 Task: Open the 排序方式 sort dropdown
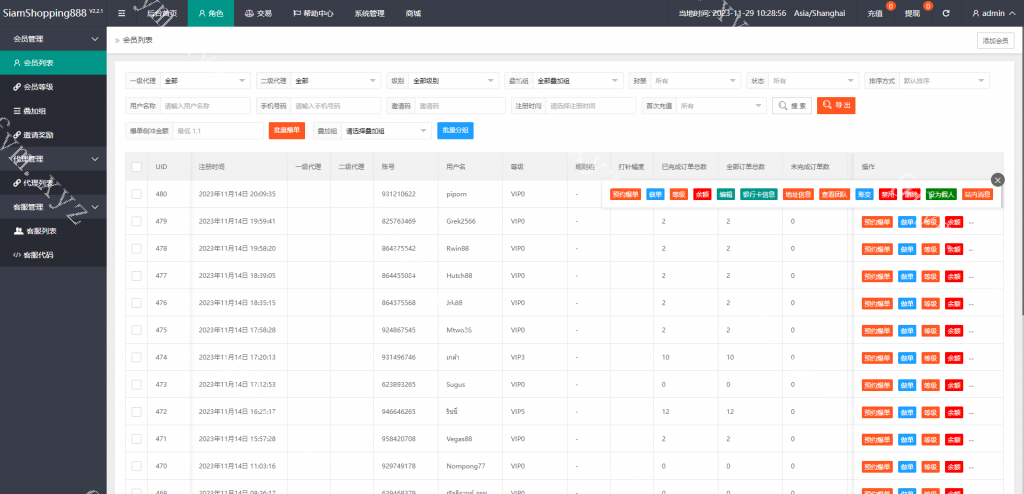click(944, 80)
